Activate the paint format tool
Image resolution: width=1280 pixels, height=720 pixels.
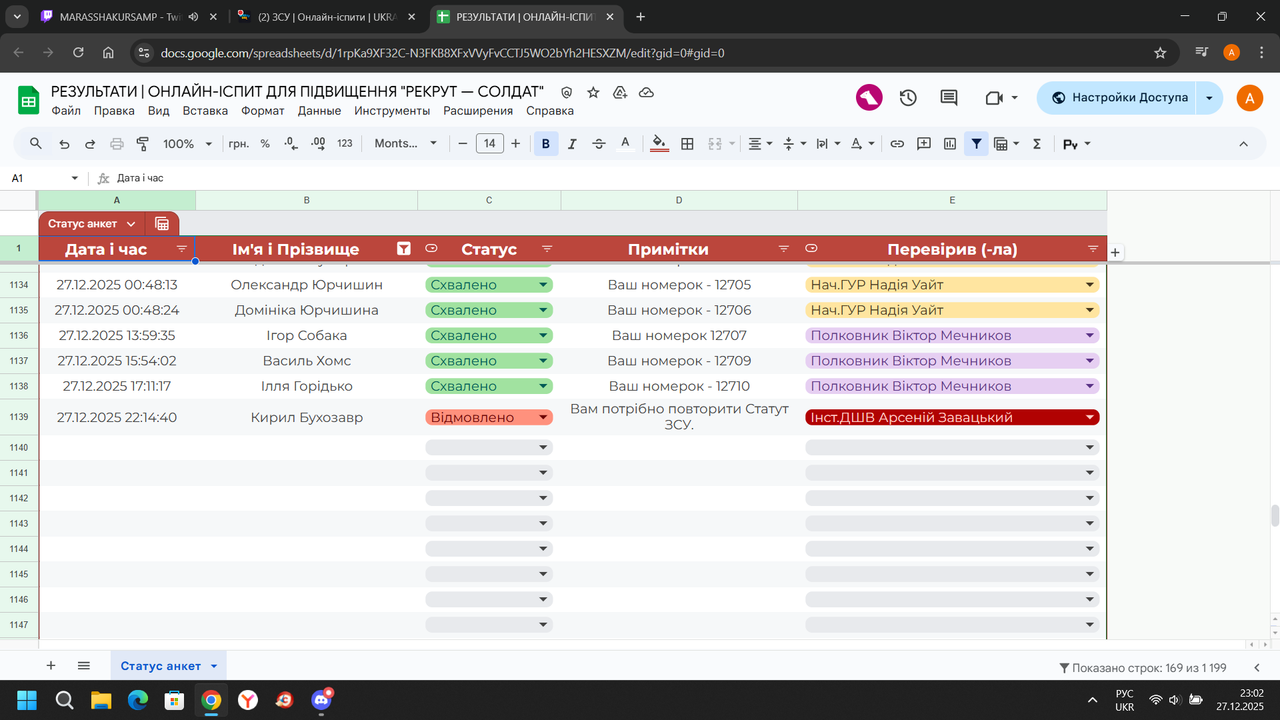[x=142, y=144]
